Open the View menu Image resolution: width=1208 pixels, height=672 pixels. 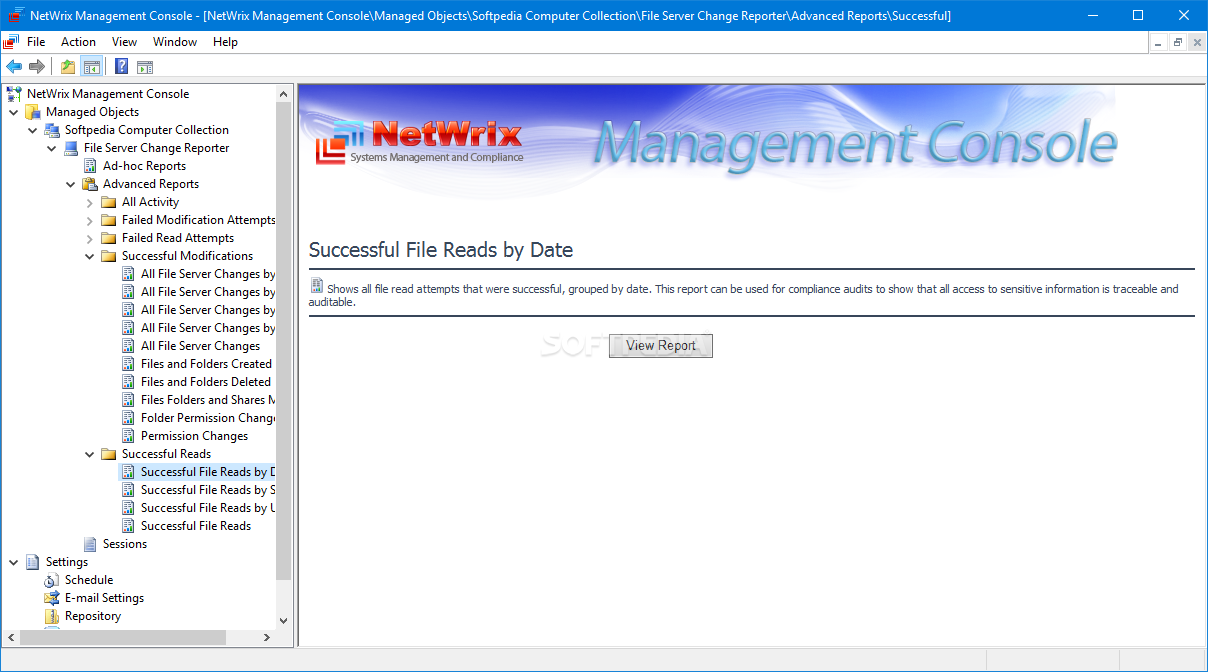click(125, 42)
